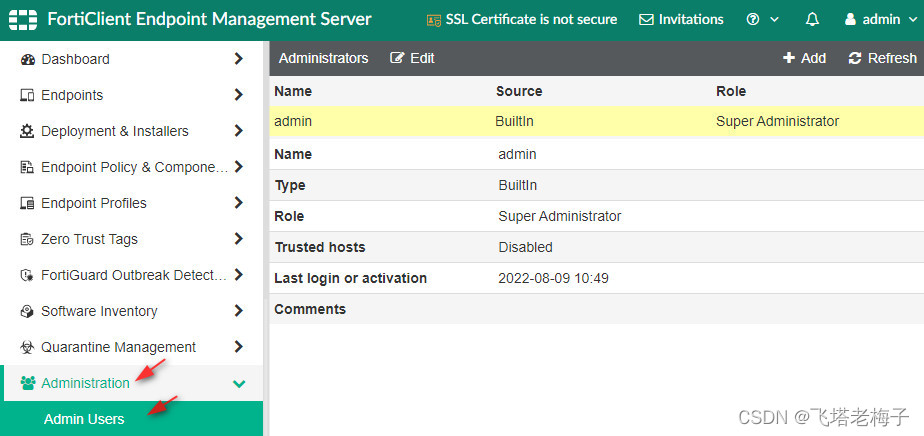The height and width of the screenshot is (436, 924).
Task: Click Super Administrator in highlighted row
Action: click(777, 121)
